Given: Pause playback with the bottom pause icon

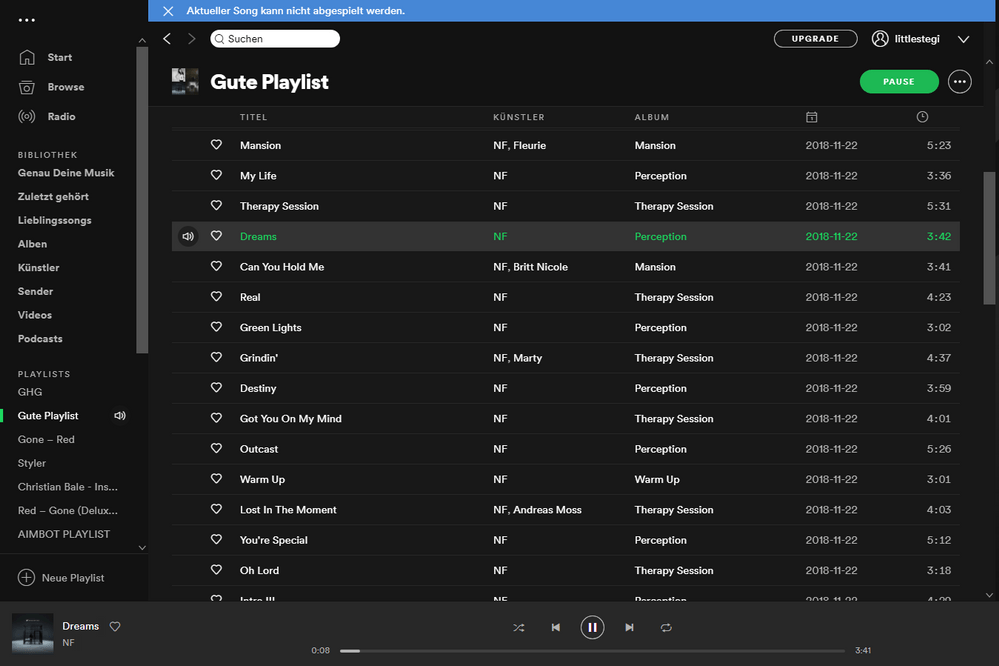Looking at the screenshot, I should 592,627.
